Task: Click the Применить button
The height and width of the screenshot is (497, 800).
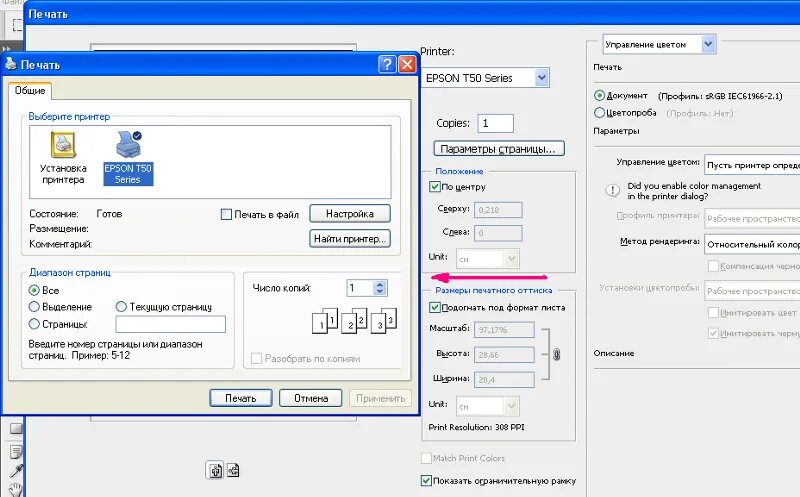Action: [x=381, y=398]
